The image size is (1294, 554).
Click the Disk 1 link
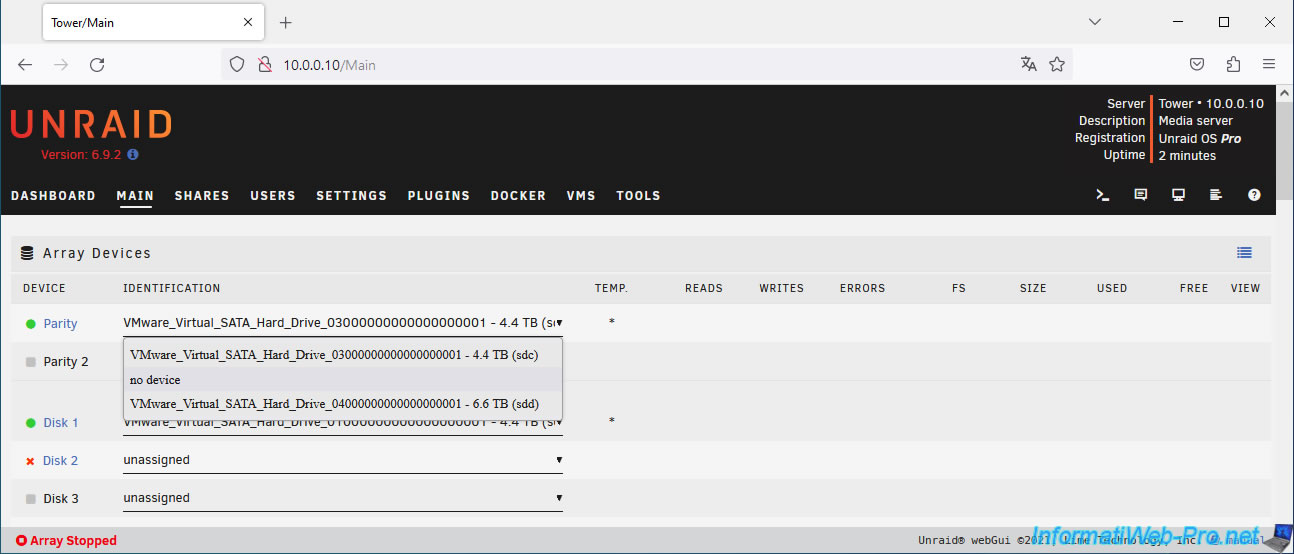click(x=60, y=423)
